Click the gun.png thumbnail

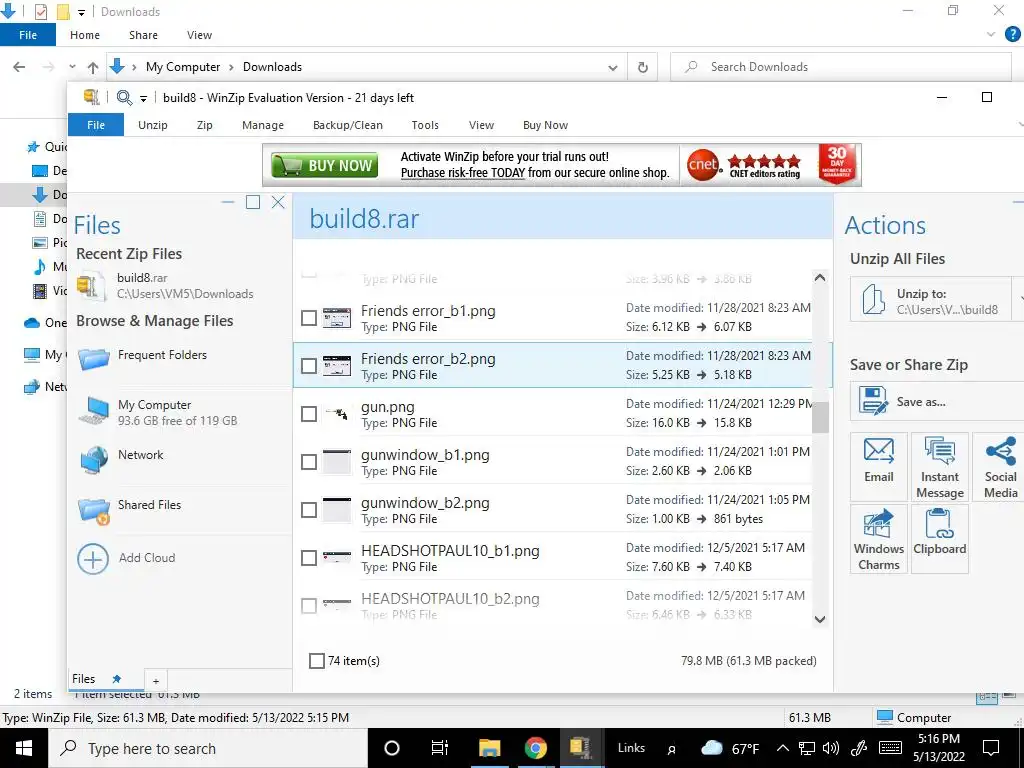click(x=337, y=414)
